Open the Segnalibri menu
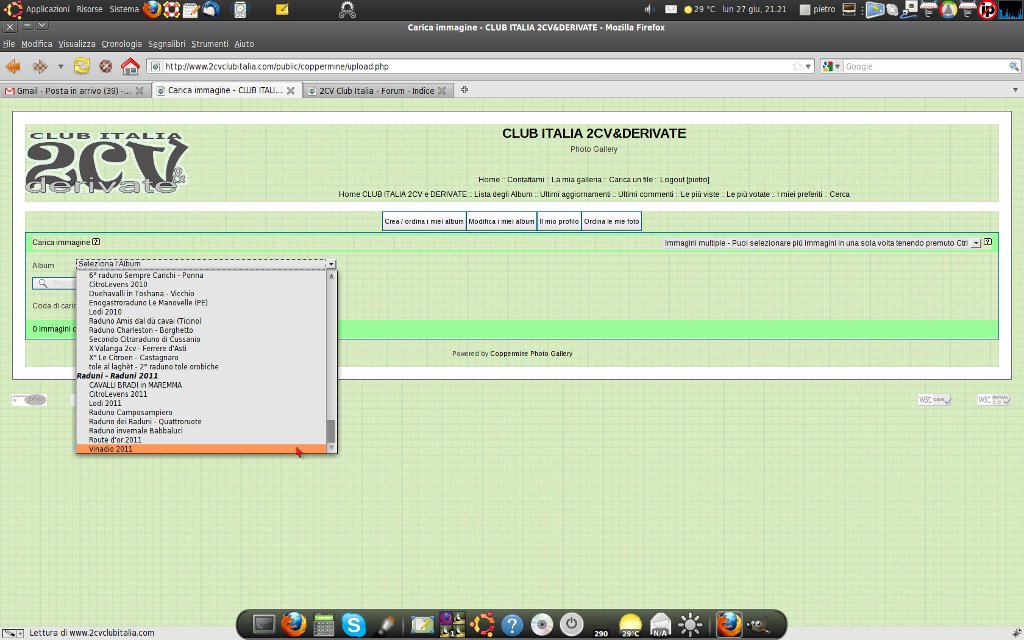 coord(167,44)
